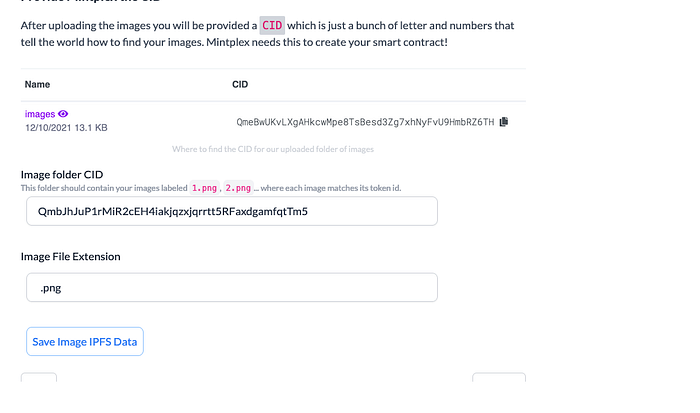Click the highlighted CID code badge
Image resolution: width=700 pixels, height=413 pixels.
[x=272, y=24]
